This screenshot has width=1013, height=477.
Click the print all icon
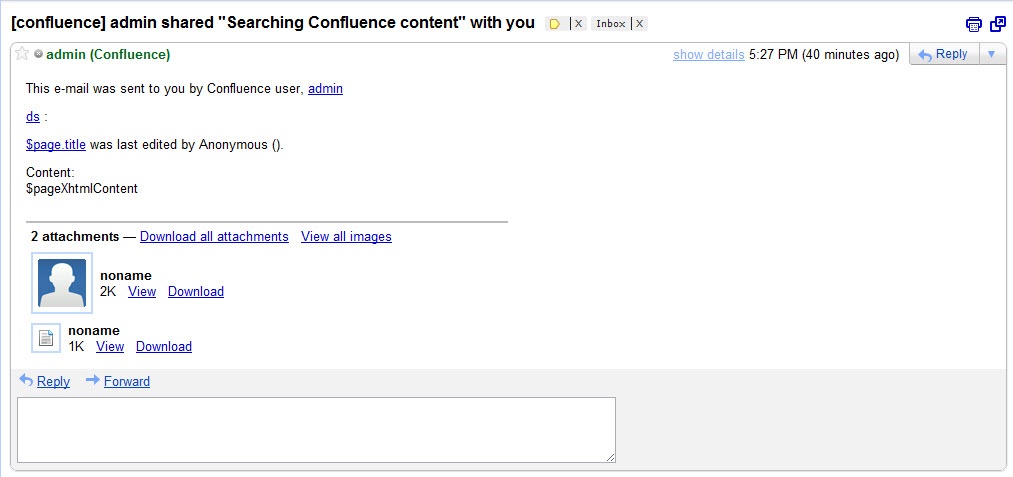[974, 24]
